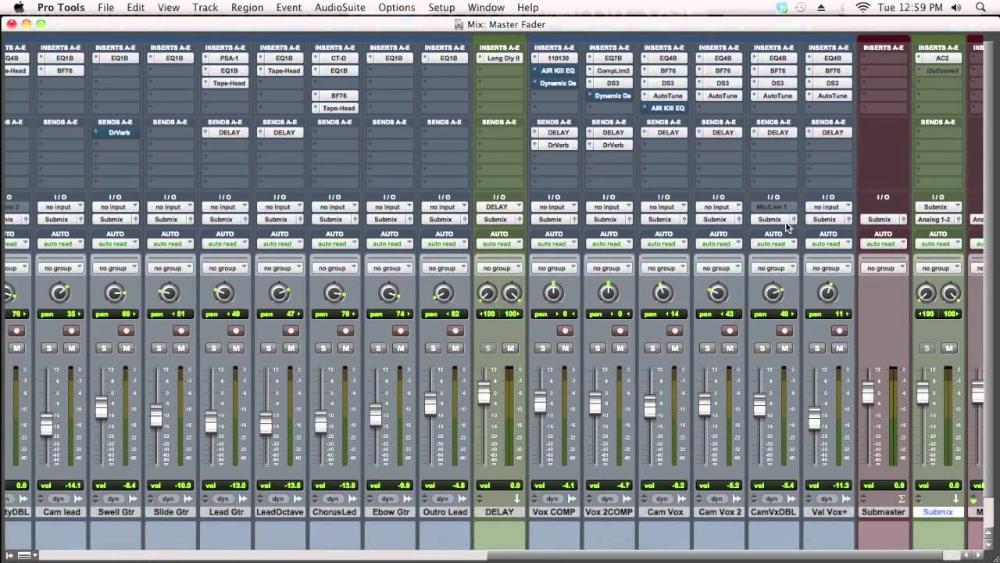Click the Lead Gtr pan knob
The width and height of the screenshot is (1000, 563).
pyautogui.click(x=223, y=293)
